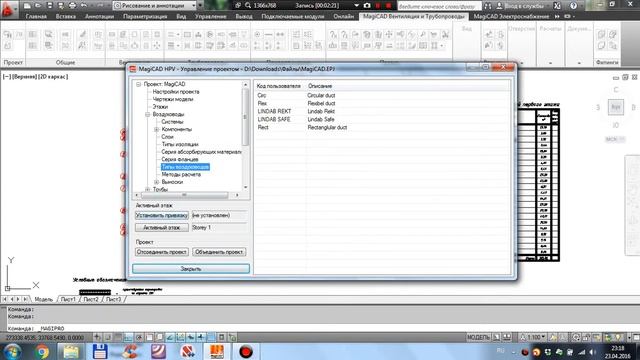
Task: Expand the Компоненты tree node
Action: click(156, 129)
